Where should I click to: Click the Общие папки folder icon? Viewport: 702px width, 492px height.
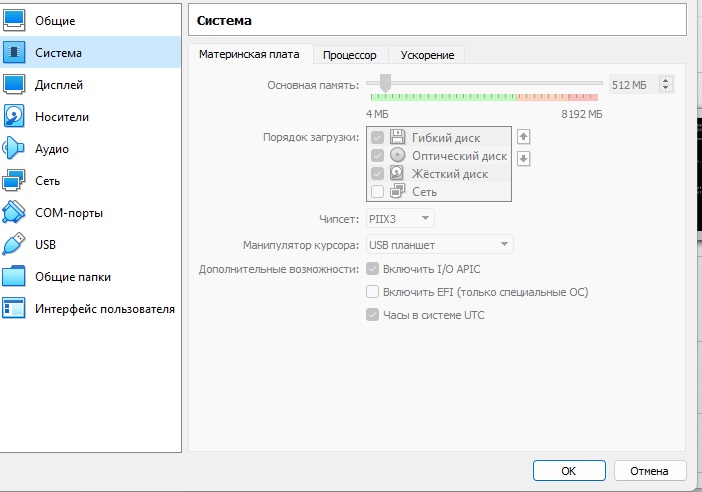[x=14, y=277]
